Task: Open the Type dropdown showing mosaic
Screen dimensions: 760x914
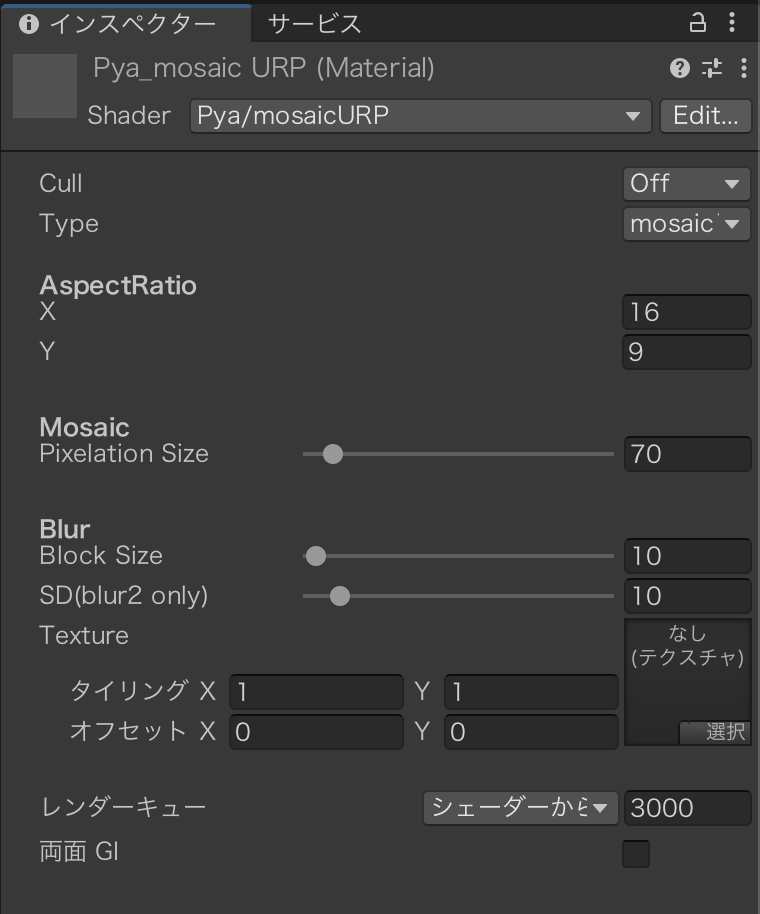Action: point(687,224)
